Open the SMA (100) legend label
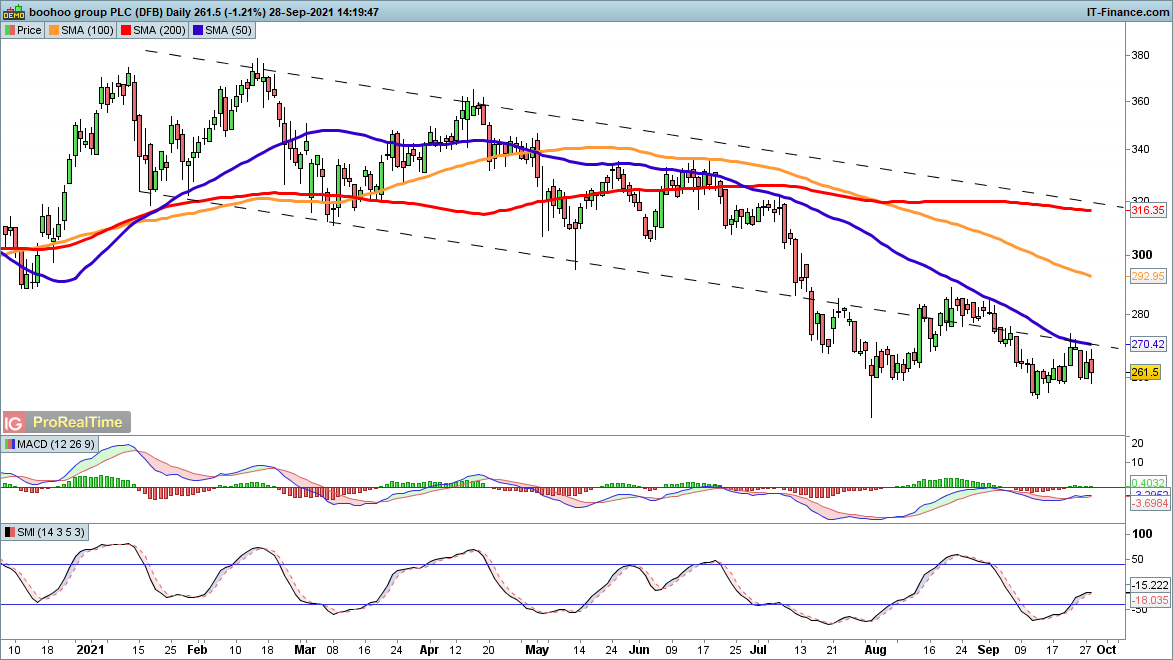The width and height of the screenshot is (1173, 660). click(88, 30)
